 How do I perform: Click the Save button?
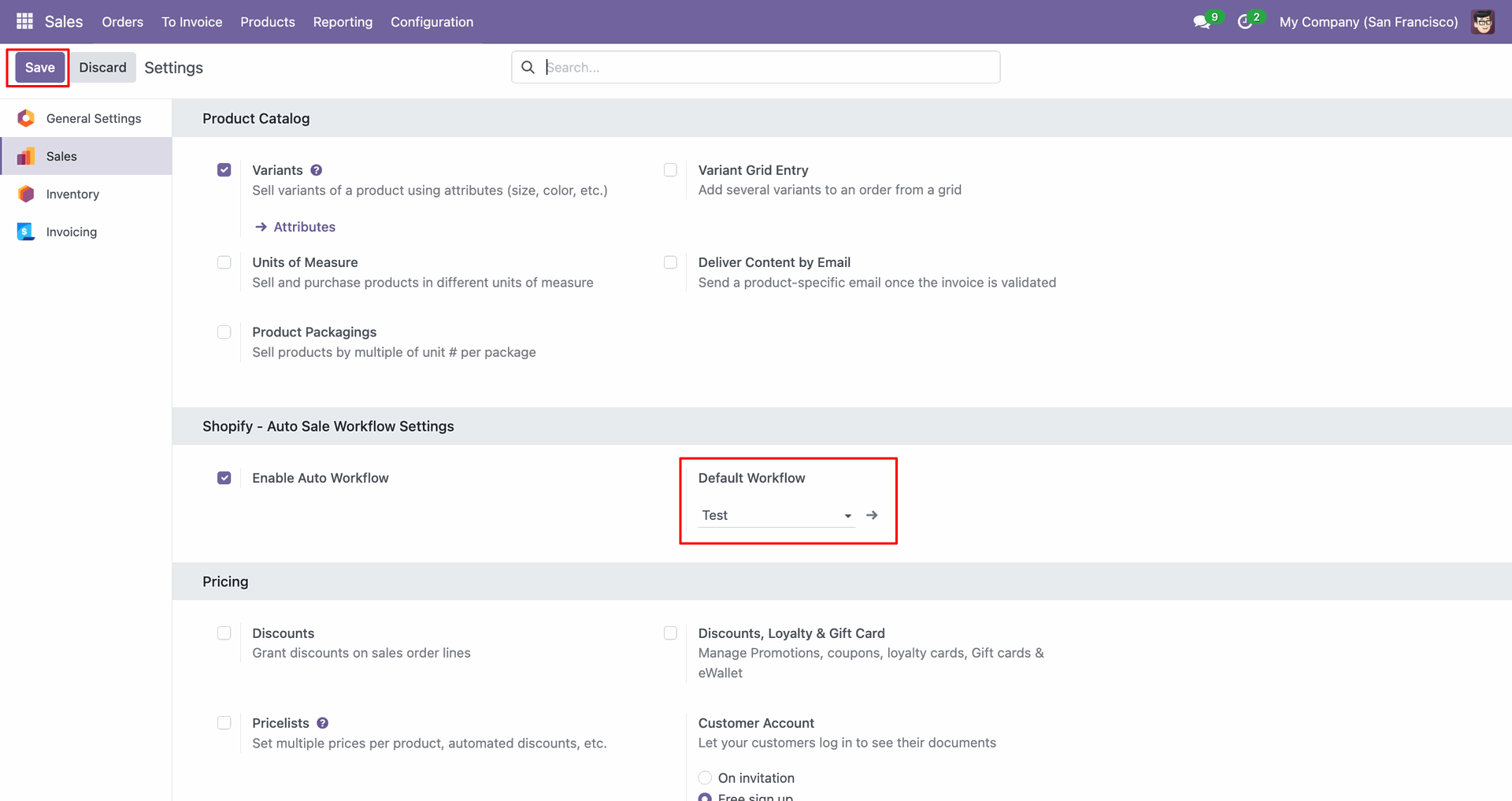pos(39,68)
